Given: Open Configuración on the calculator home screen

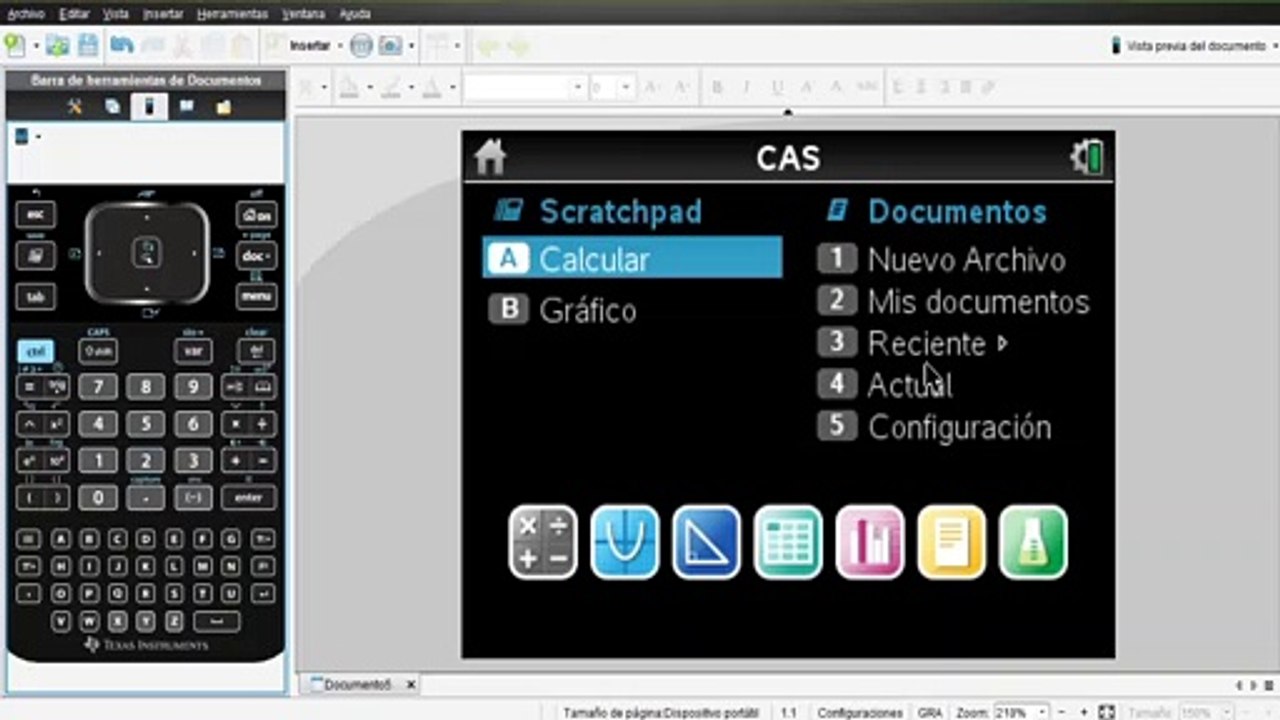Looking at the screenshot, I should pyautogui.click(x=934, y=427).
